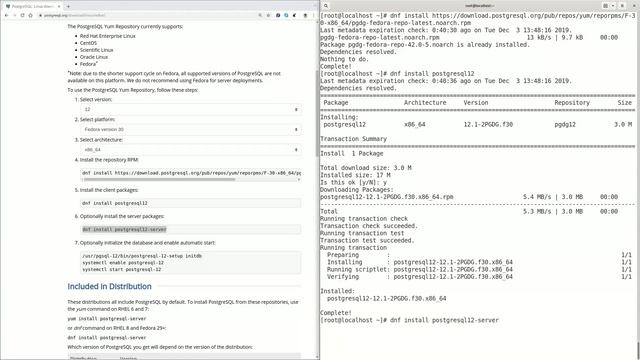Open the Select architecture dropdown x86_64
640x360 pixels.
pyautogui.click(x=191, y=150)
